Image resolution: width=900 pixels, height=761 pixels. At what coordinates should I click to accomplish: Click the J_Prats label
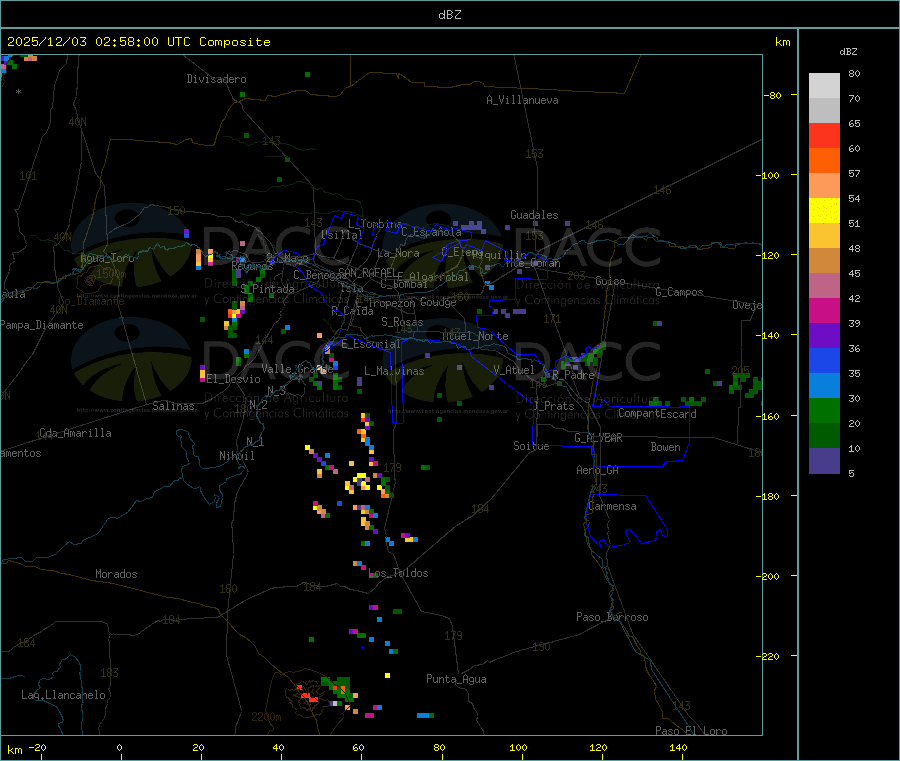pyautogui.click(x=554, y=406)
